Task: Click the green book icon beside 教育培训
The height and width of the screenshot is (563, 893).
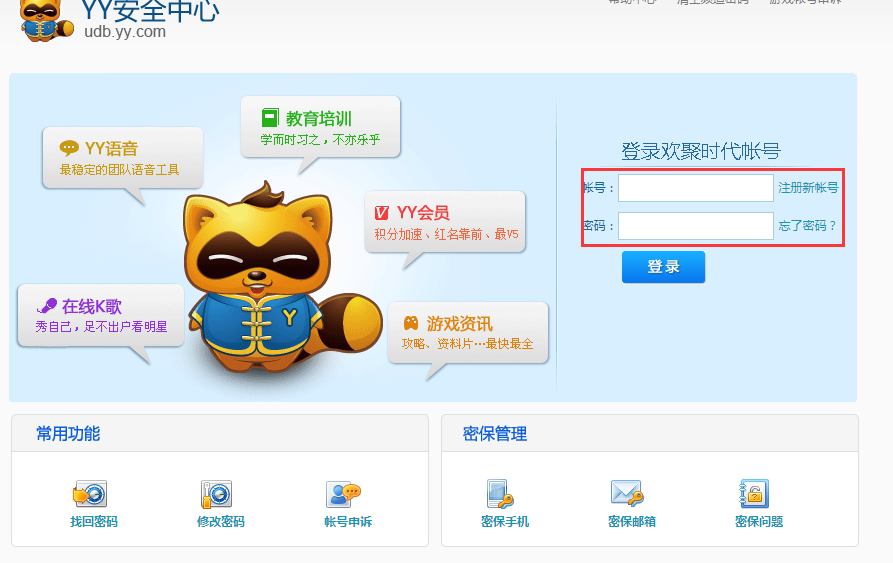Action: click(x=270, y=118)
